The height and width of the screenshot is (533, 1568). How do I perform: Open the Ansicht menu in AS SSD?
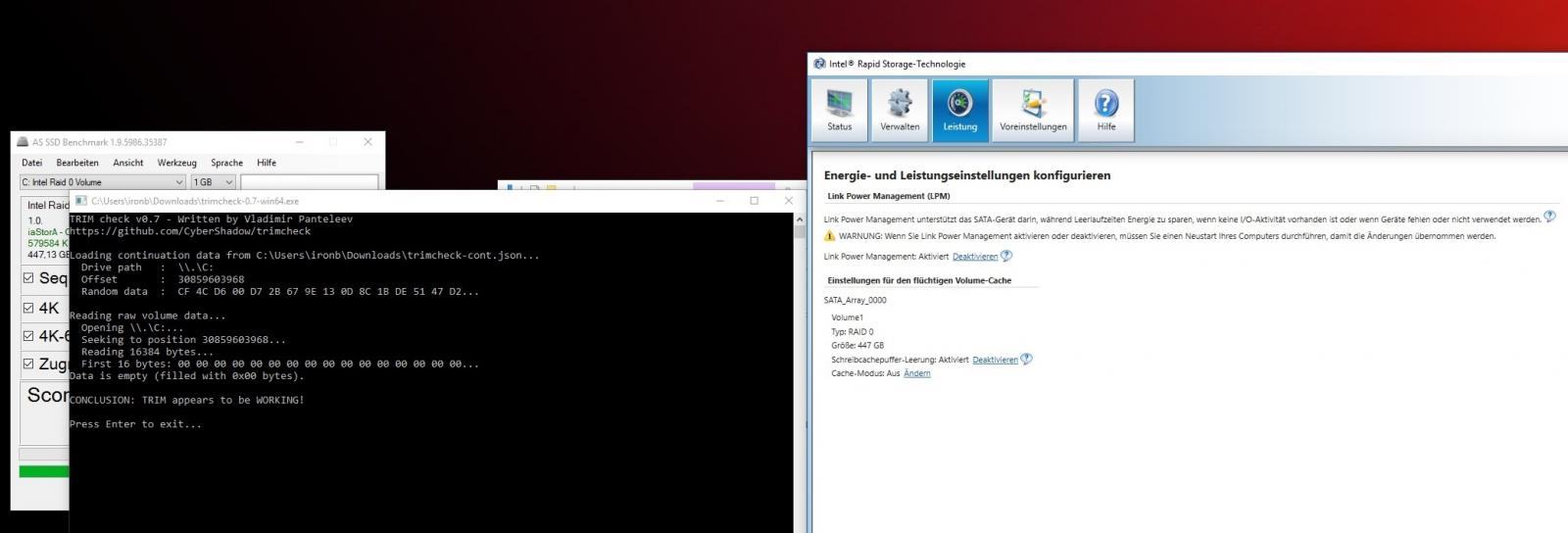[128, 163]
